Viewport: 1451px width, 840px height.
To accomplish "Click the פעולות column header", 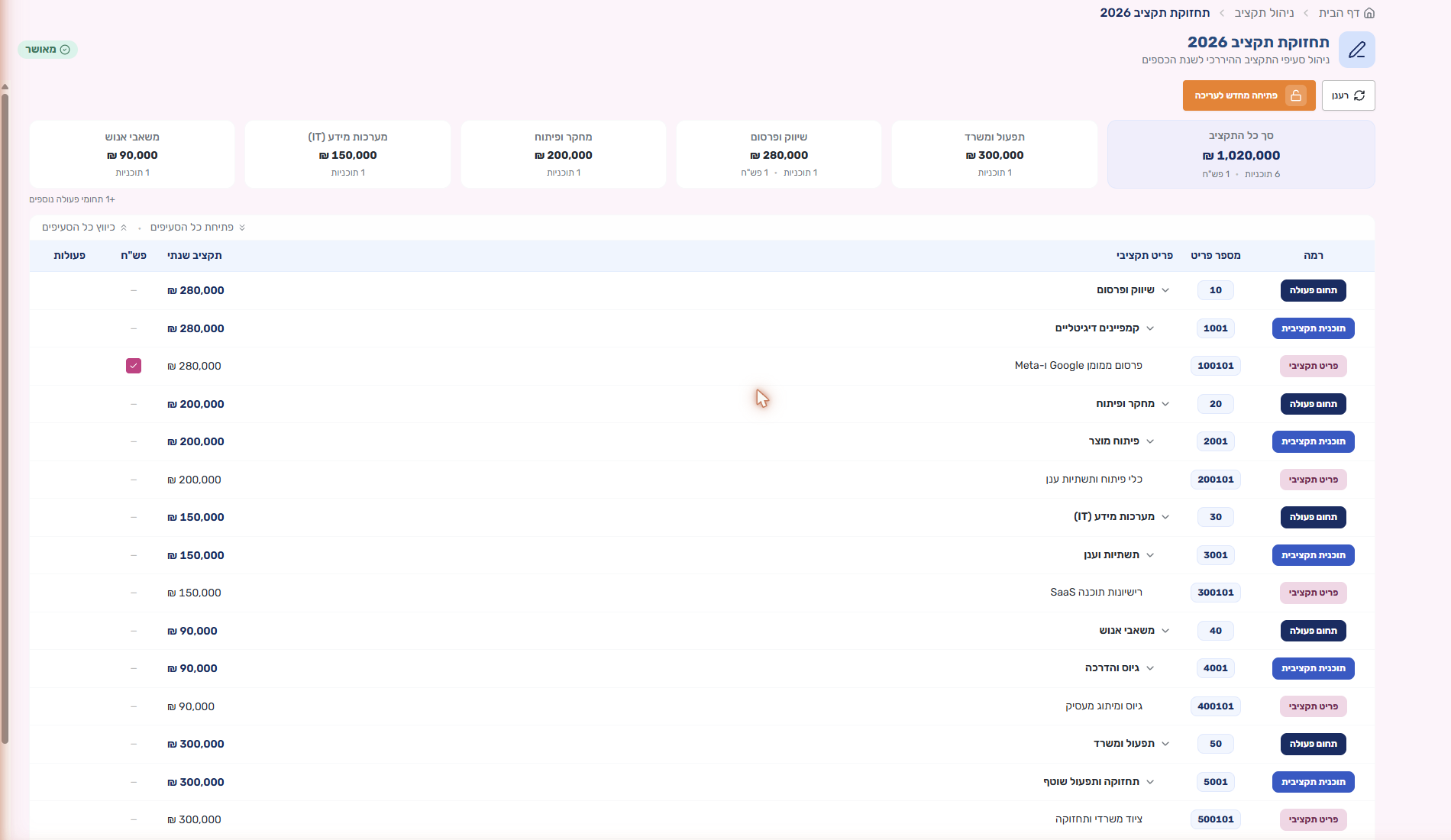I will click(x=69, y=256).
